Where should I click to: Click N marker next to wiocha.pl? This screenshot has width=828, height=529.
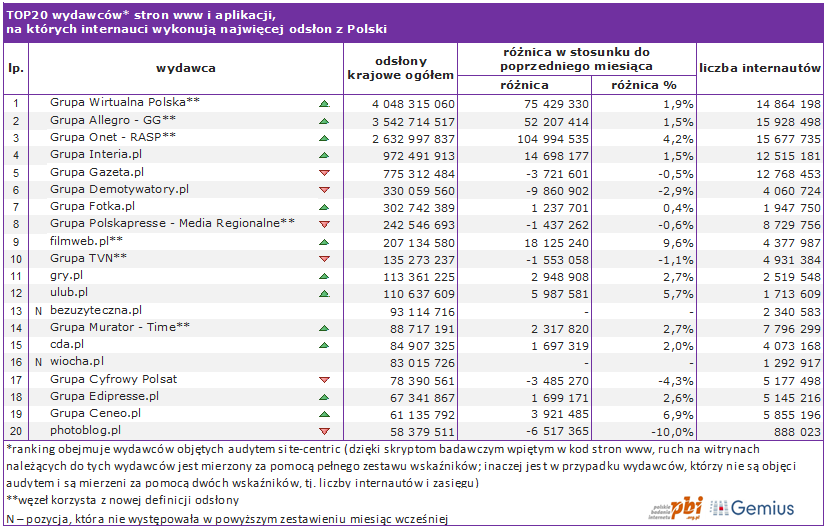point(38,362)
